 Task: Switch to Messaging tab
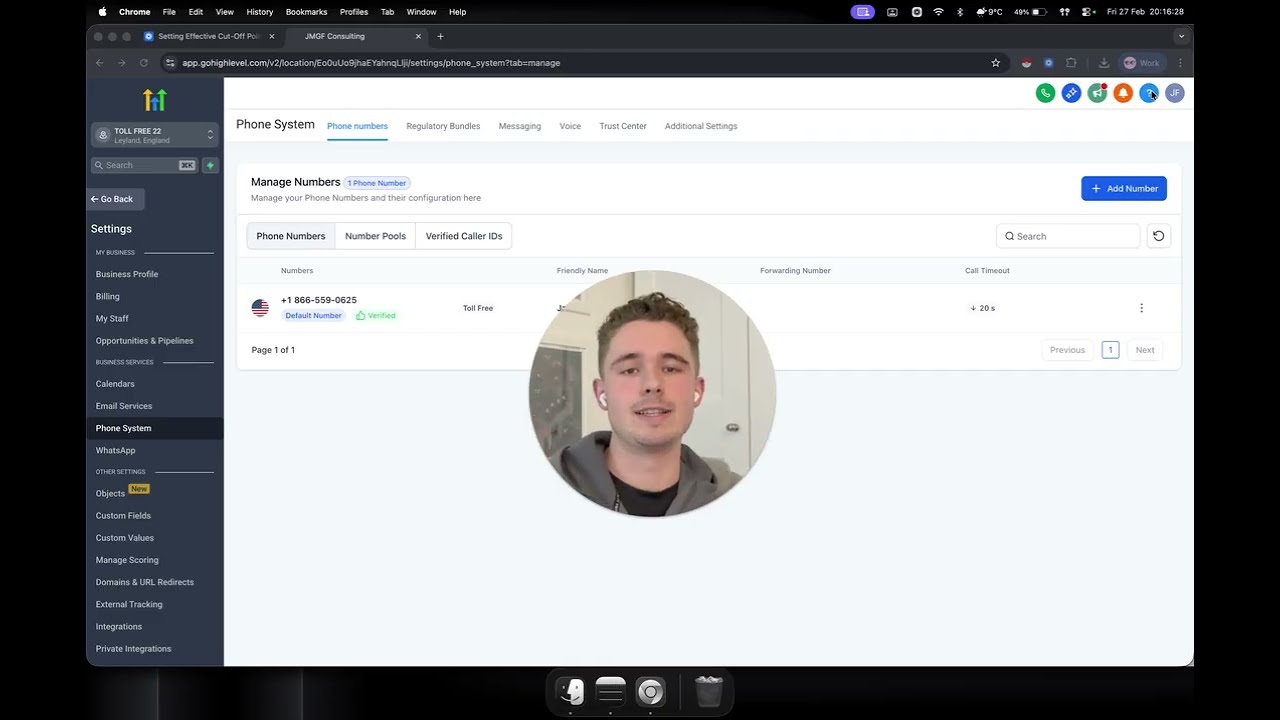point(520,126)
